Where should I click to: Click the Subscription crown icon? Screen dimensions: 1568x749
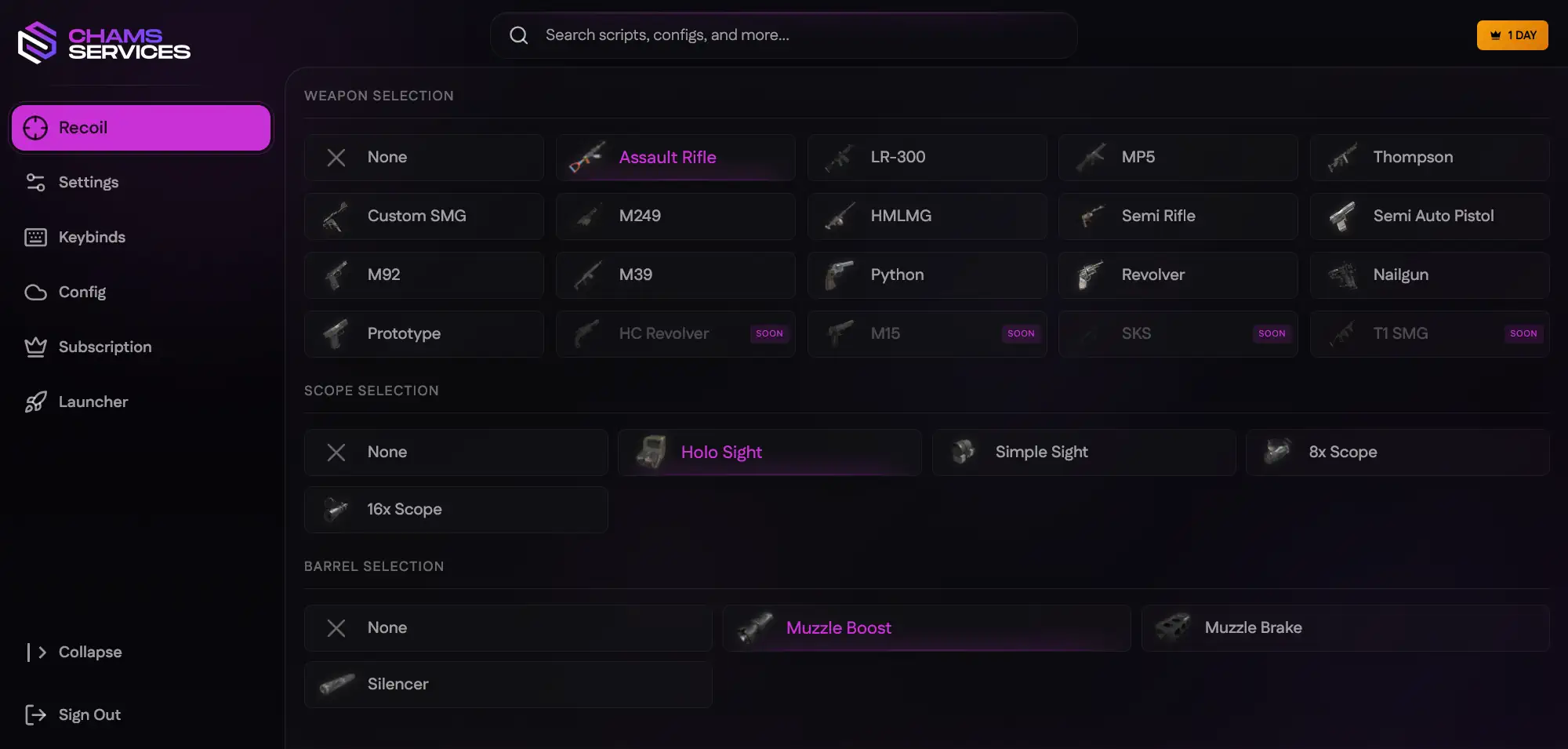35,347
